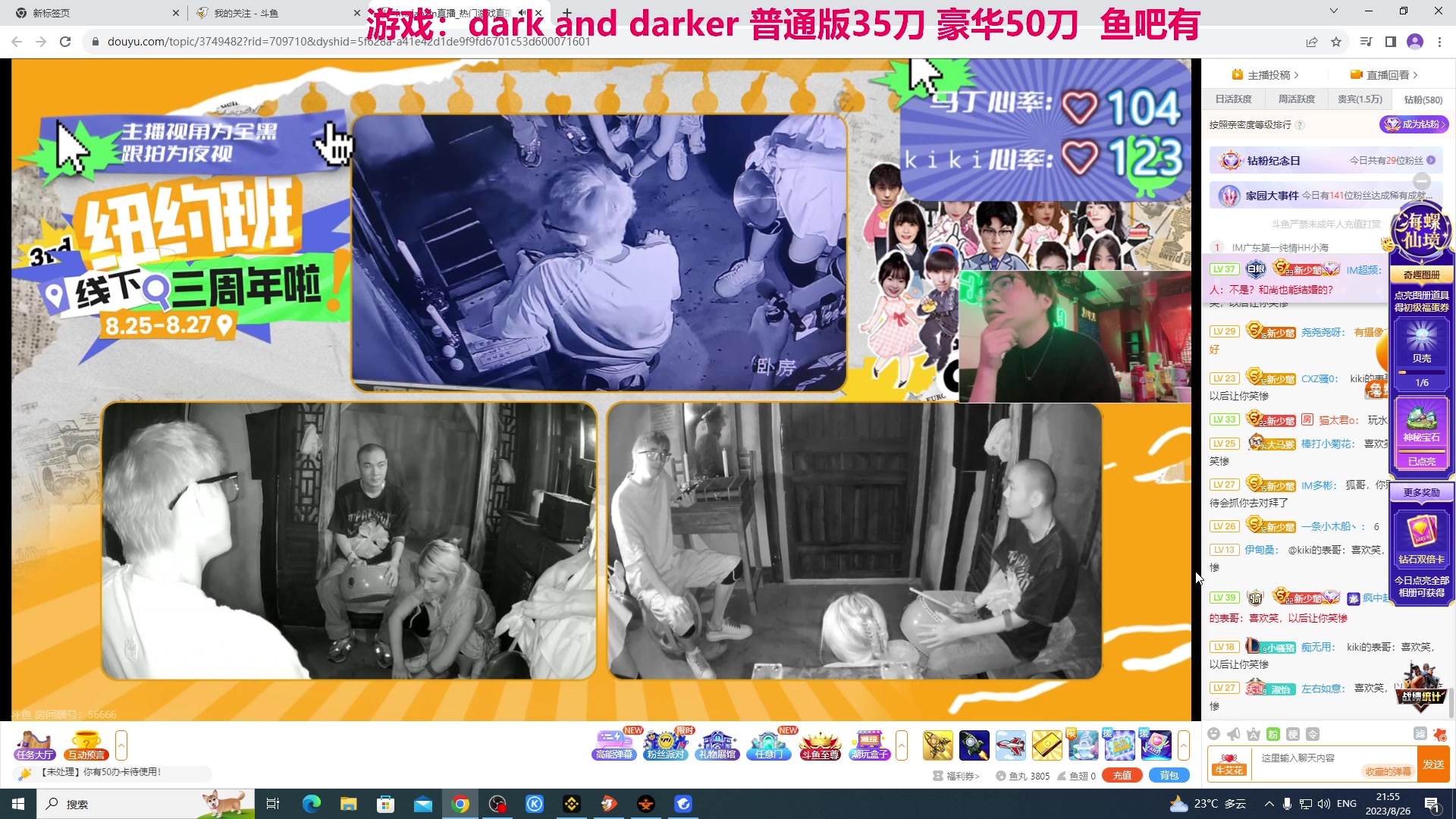Open 奇趣图册 album panel
Image resolution: width=1456 pixels, height=819 pixels.
point(1421,275)
